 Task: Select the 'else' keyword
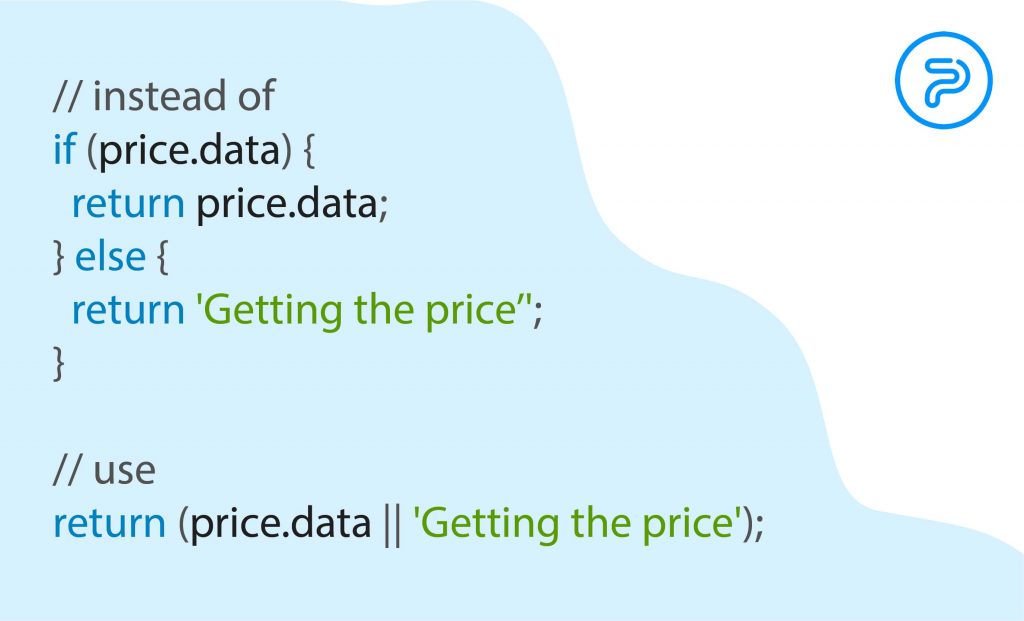tap(110, 256)
